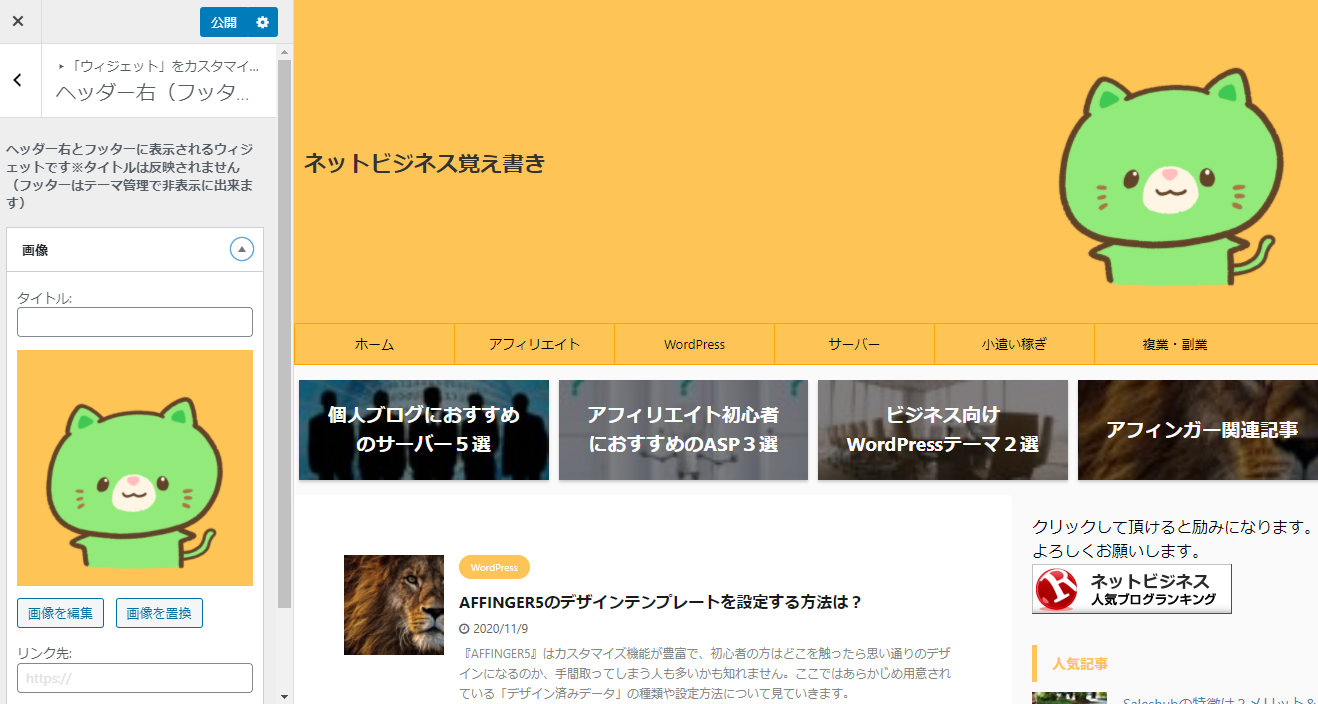This screenshot has width=1318, height=704.
Task: Open アフィンガー関連記事 banner
Action: coord(1198,430)
